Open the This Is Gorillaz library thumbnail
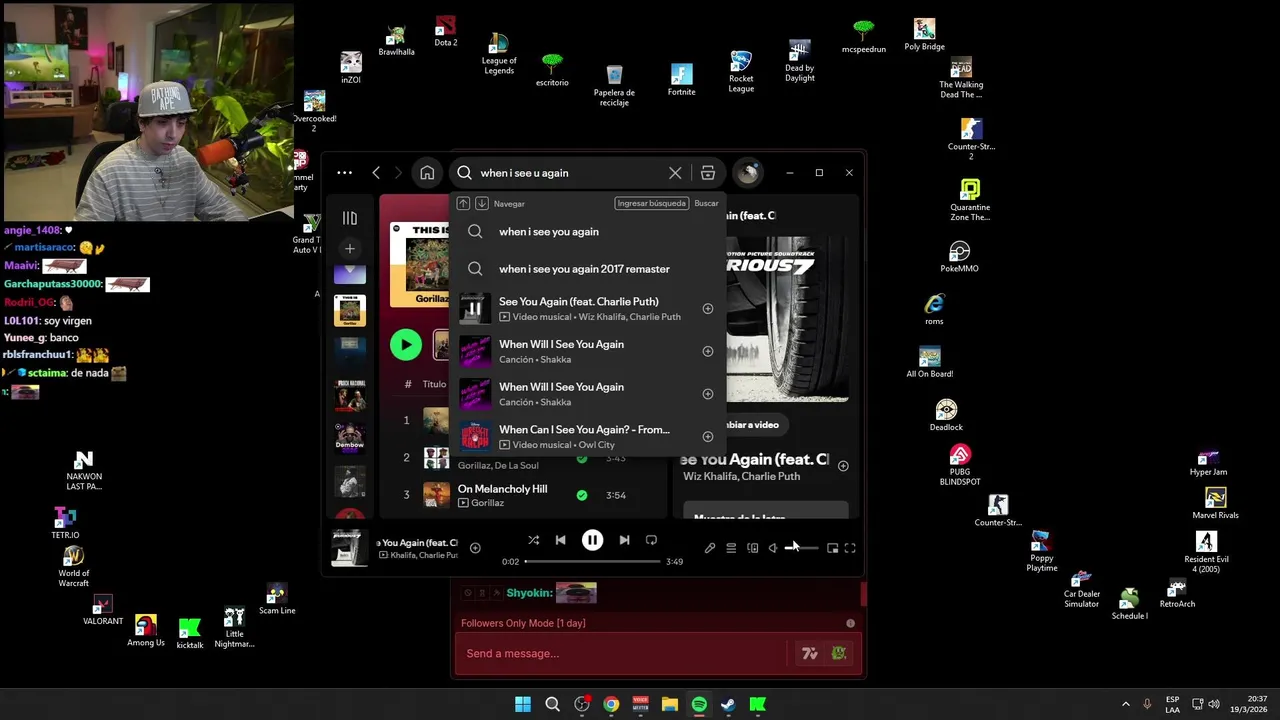Viewport: 1280px width, 720px height. click(x=350, y=310)
